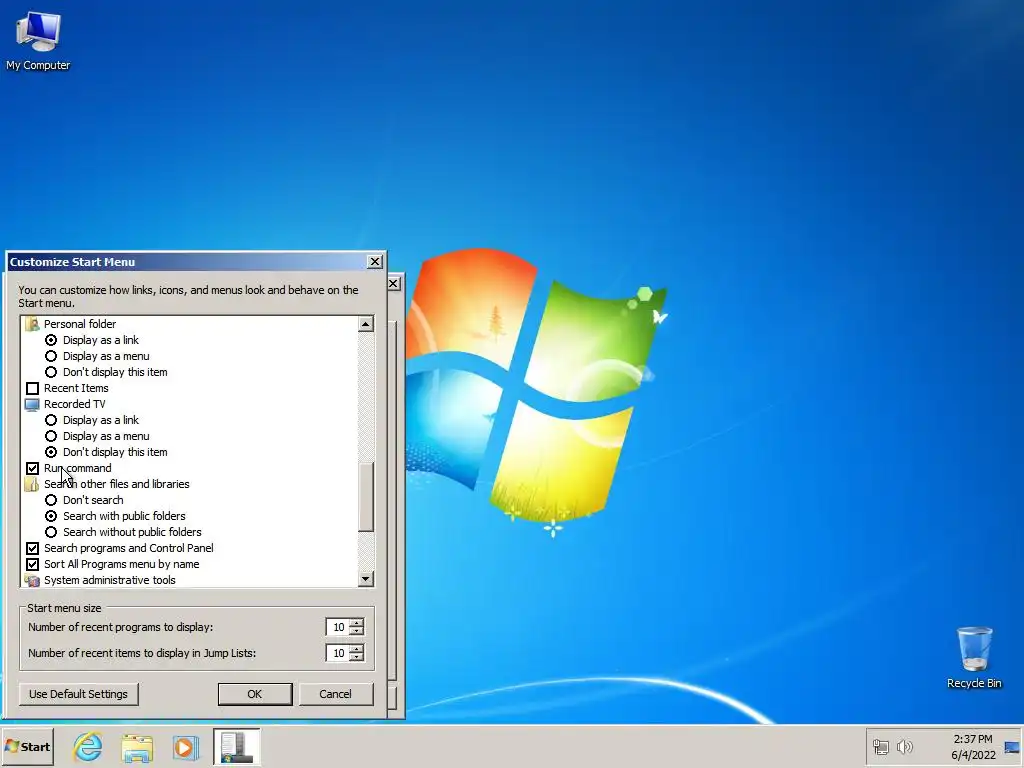Image resolution: width=1024 pixels, height=768 pixels.
Task: Click the Start menu size group label
Action: pyautogui.click(x=64, y=608)
